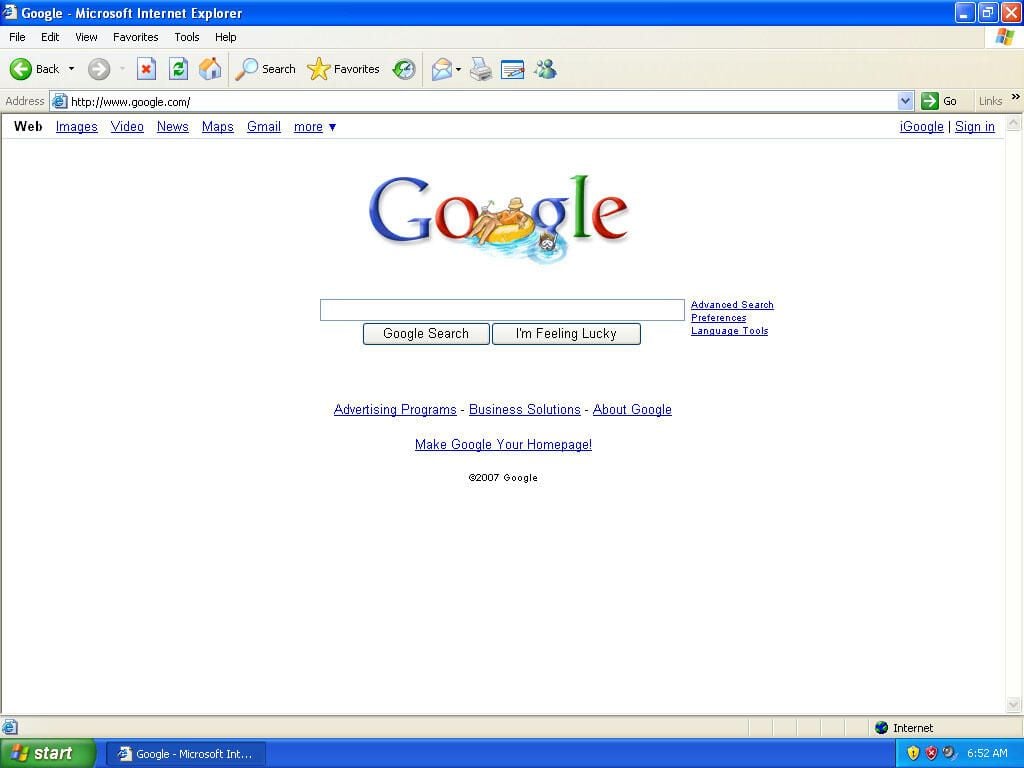Open Favorites star in toolbar
1024x768 pixels.
tap(344, 69)
